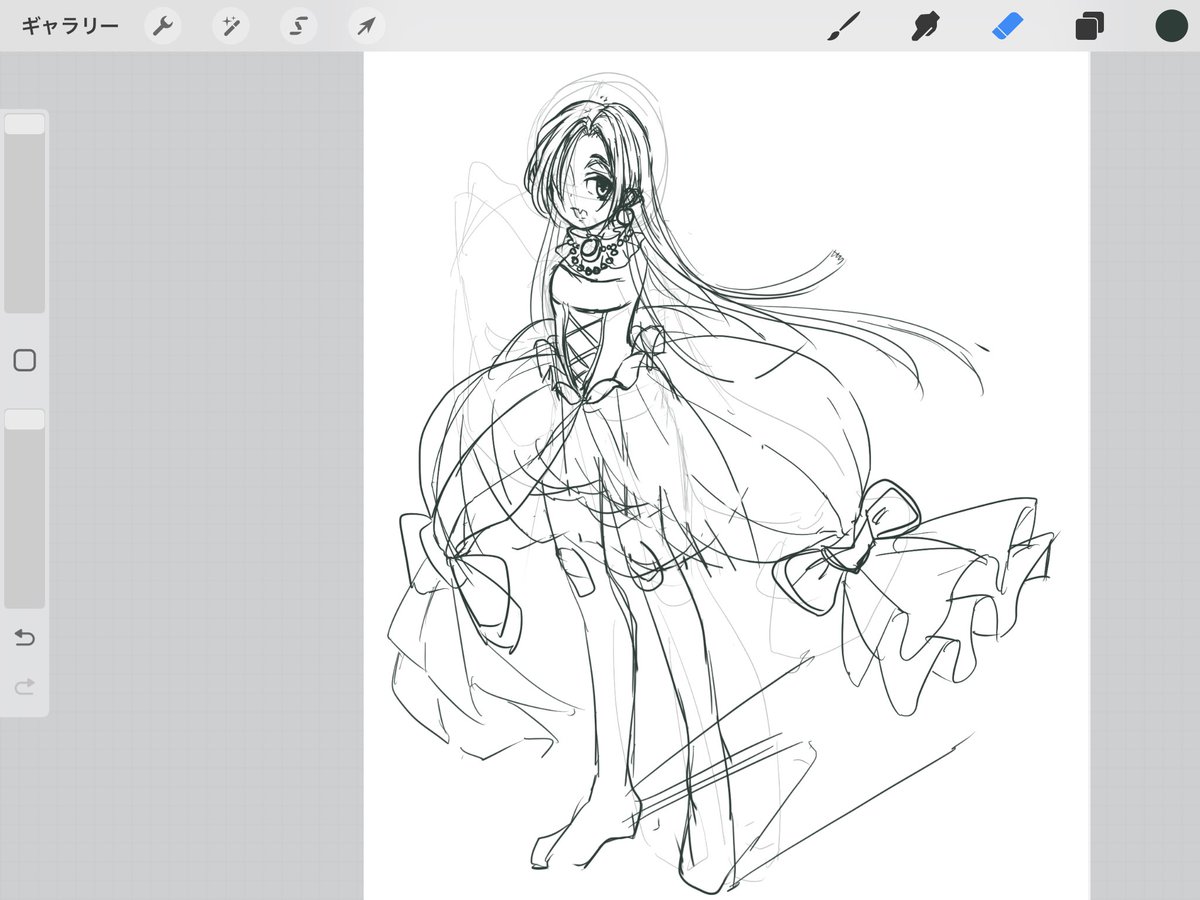Open the active color swatch picker
Screen dimensions: 1200x900
tap(1171, 26)
